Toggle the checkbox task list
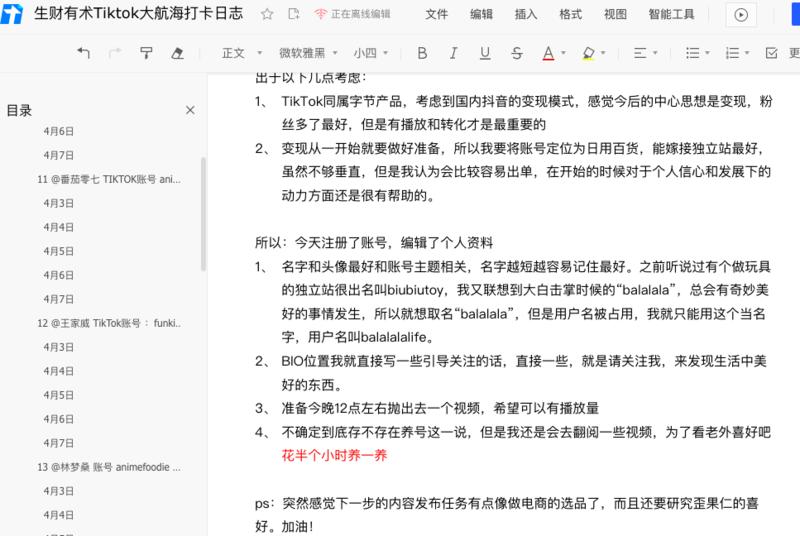 (x=773, y=53)
